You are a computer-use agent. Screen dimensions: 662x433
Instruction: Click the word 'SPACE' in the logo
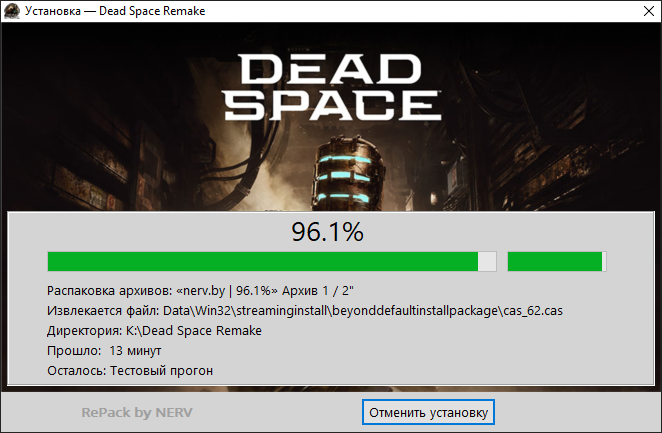point(332,106)
